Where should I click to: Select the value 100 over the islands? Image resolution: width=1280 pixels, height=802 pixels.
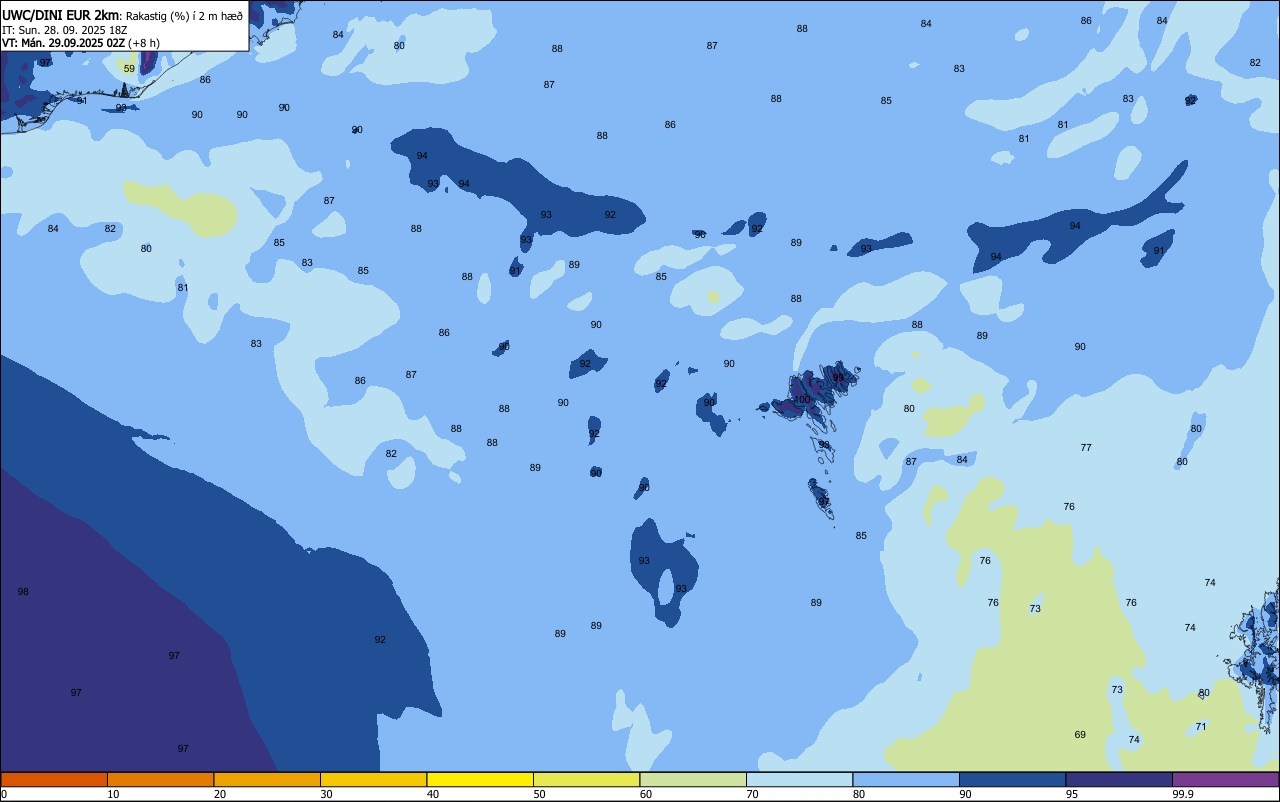click(802, 399)
